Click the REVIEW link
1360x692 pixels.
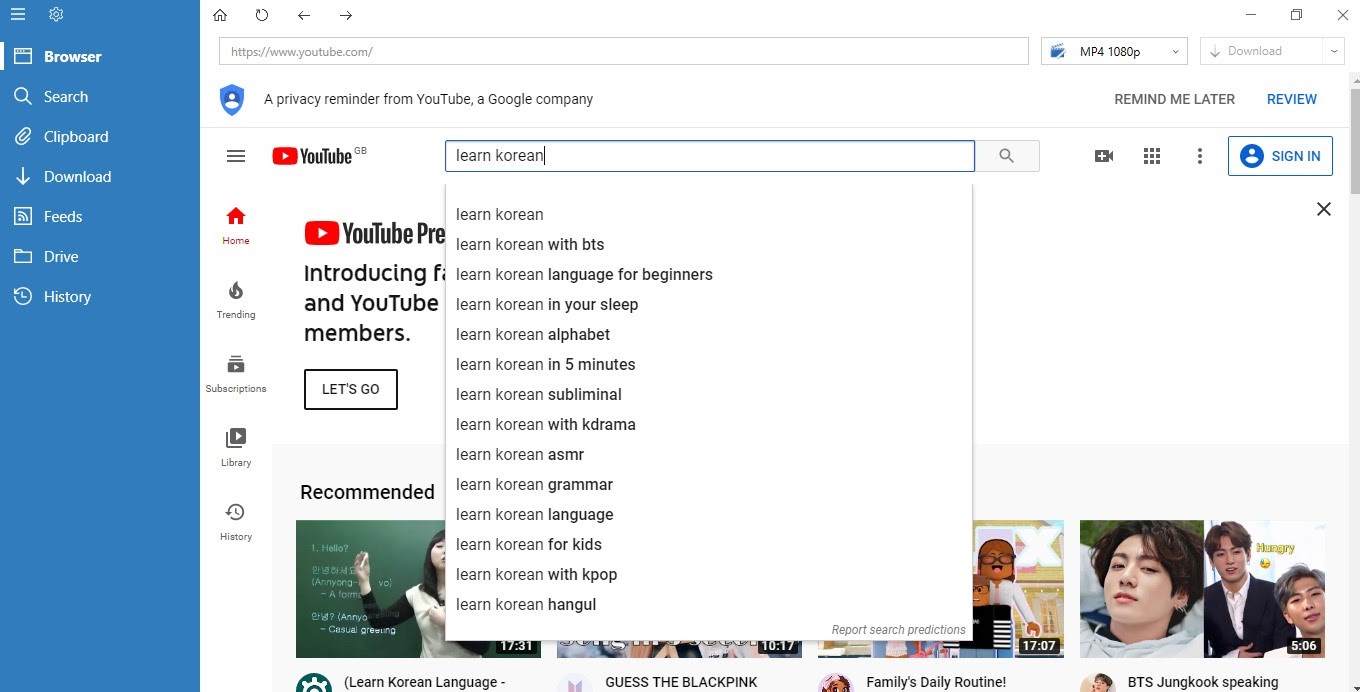[x=1292, y=99]
